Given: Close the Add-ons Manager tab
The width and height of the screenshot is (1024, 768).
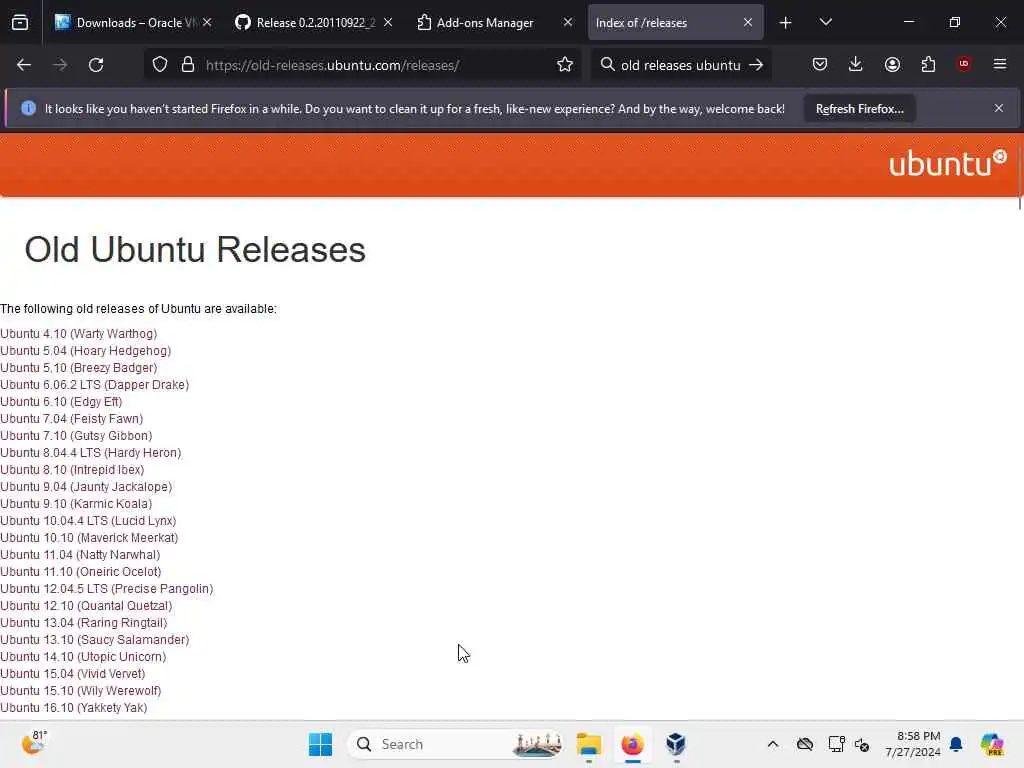Looking at the screenshot, I should click(x=568, y=23).
